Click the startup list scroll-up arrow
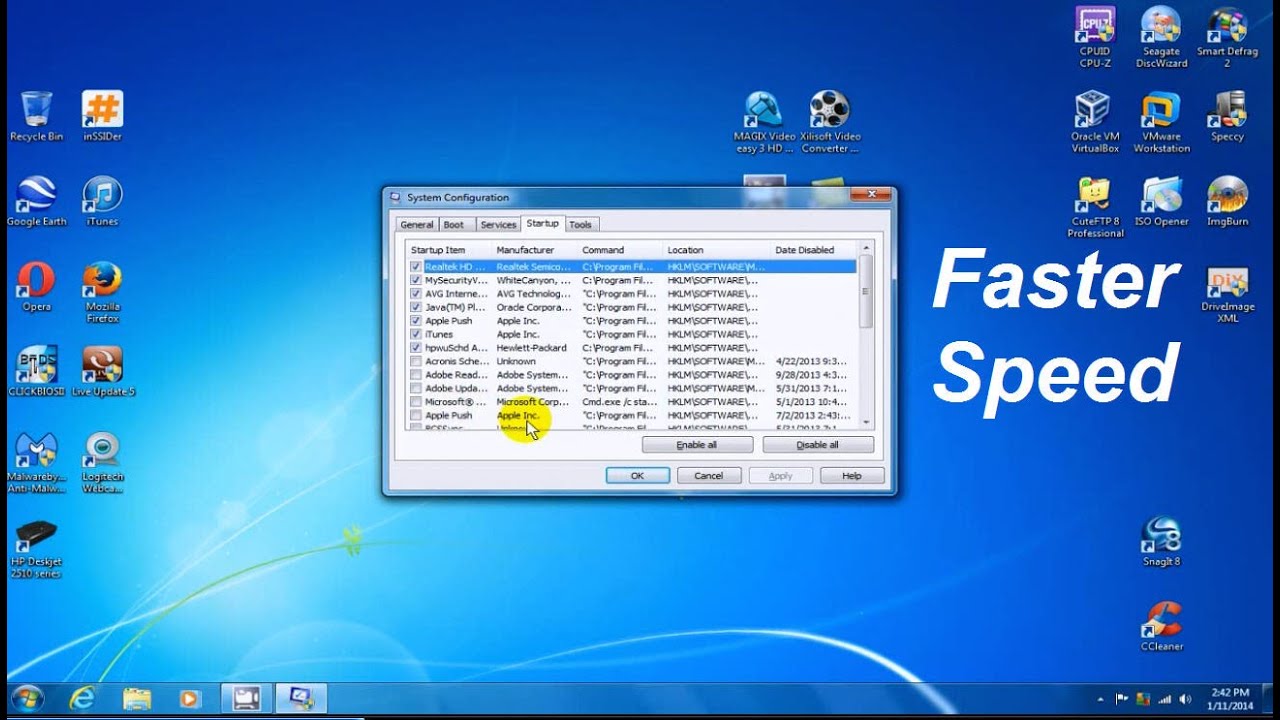1280x720 pixels. click(866, 247)
